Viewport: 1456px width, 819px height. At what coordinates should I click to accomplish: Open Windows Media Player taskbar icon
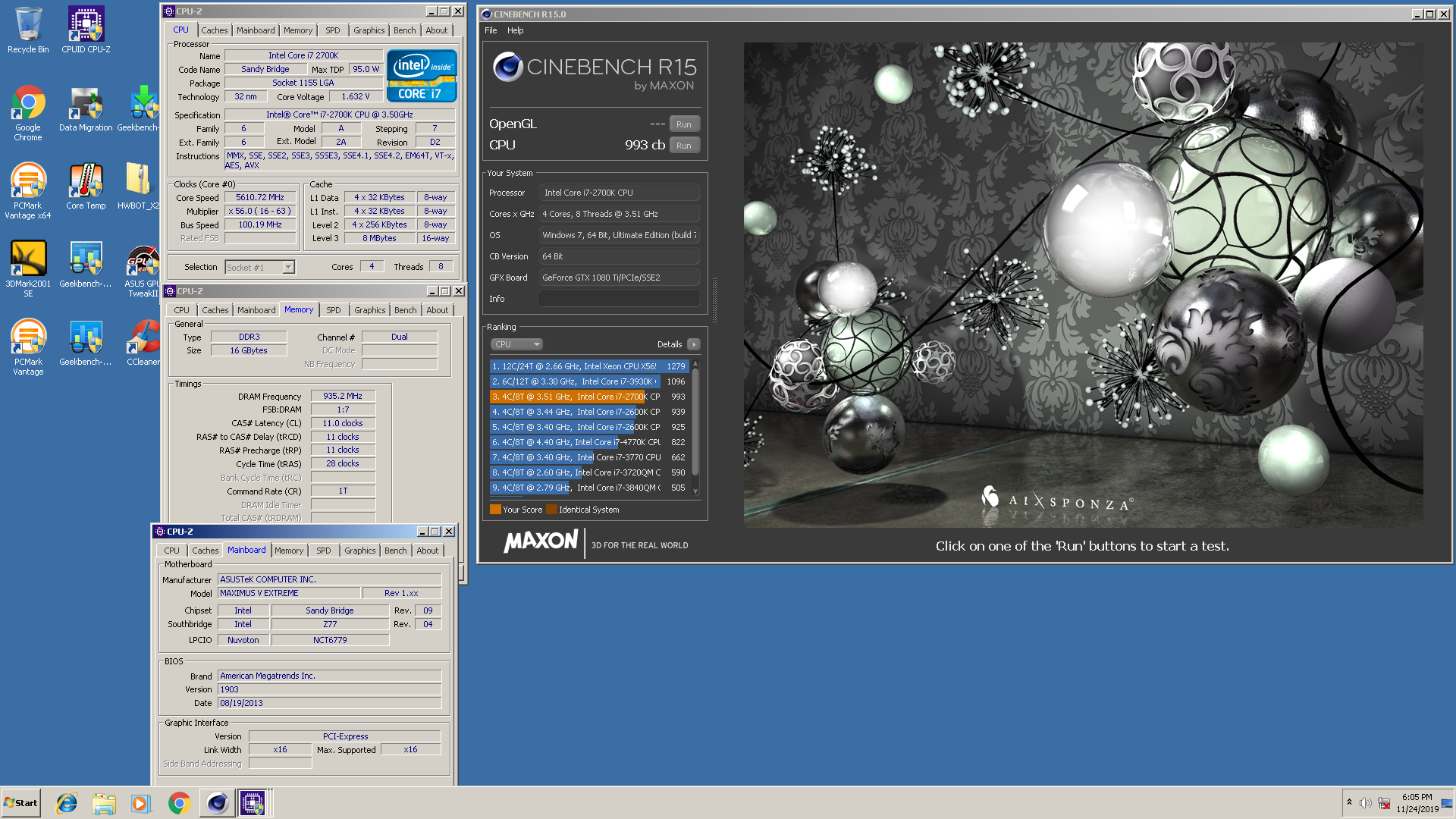coord(141,803)
